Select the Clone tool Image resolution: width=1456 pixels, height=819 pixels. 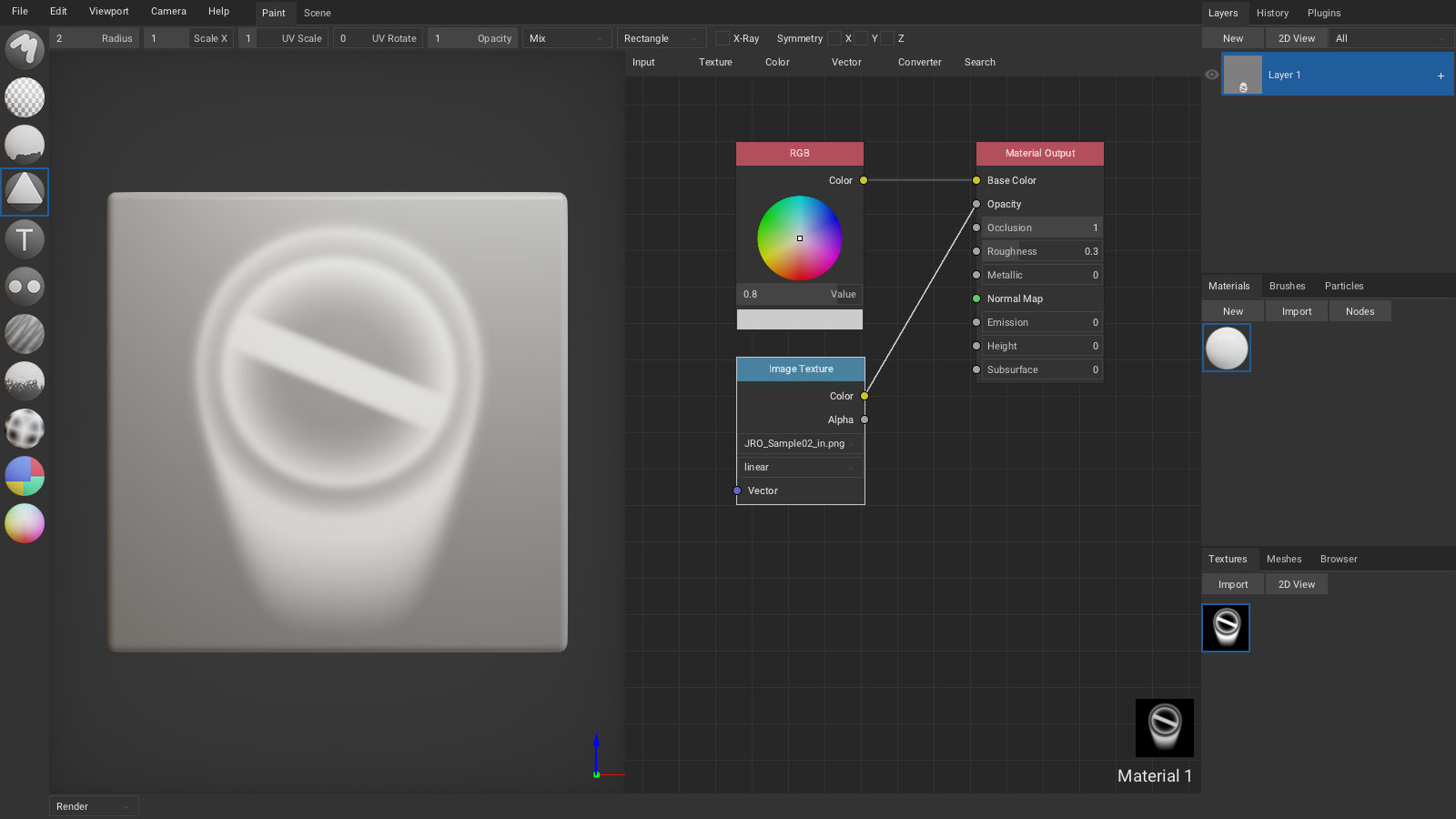(x=25, y=287)
